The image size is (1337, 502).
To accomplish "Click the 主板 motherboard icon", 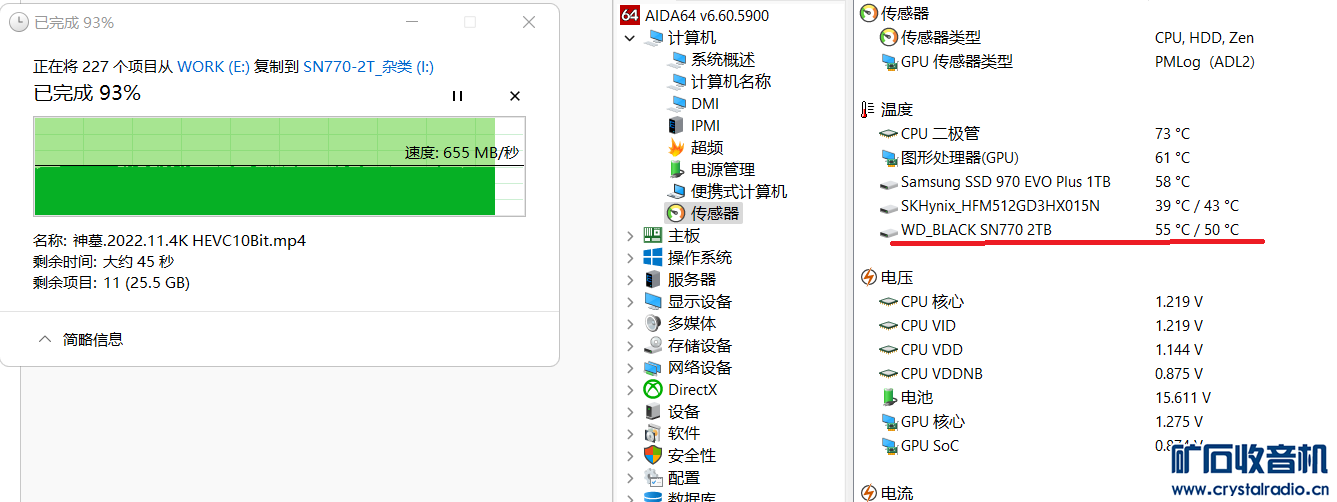I will [653, 236].
